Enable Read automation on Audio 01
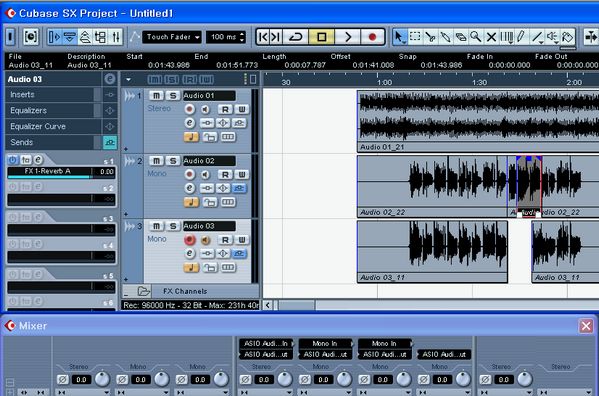The image size is (599, 396). coord(225,109)
